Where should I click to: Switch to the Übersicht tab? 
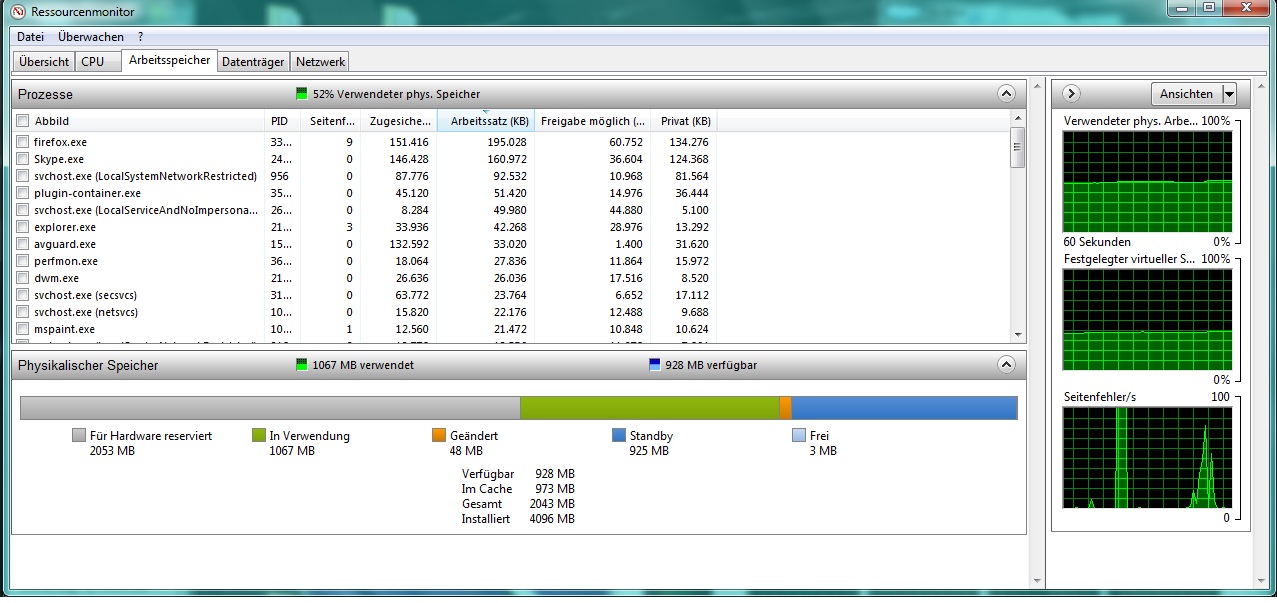point(44,62)
